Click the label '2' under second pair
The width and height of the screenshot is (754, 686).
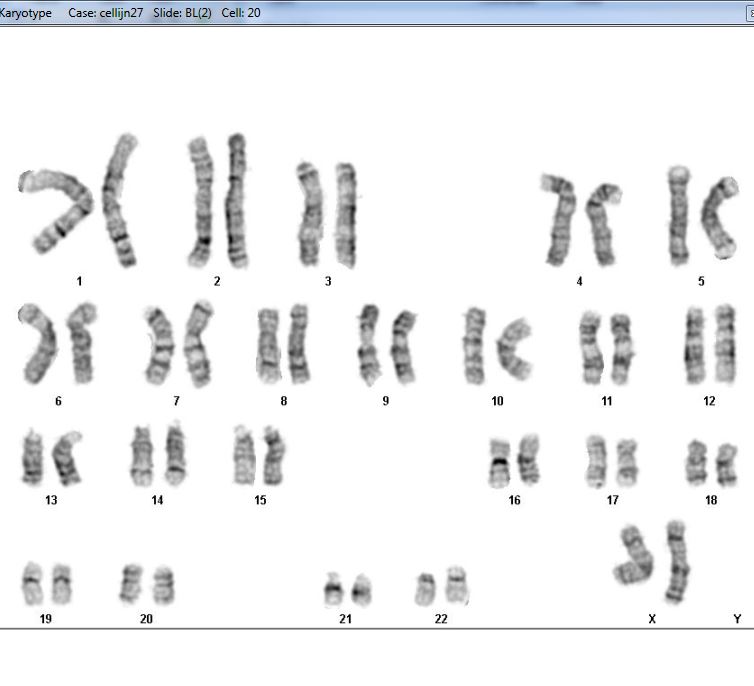tap(217, 281)
